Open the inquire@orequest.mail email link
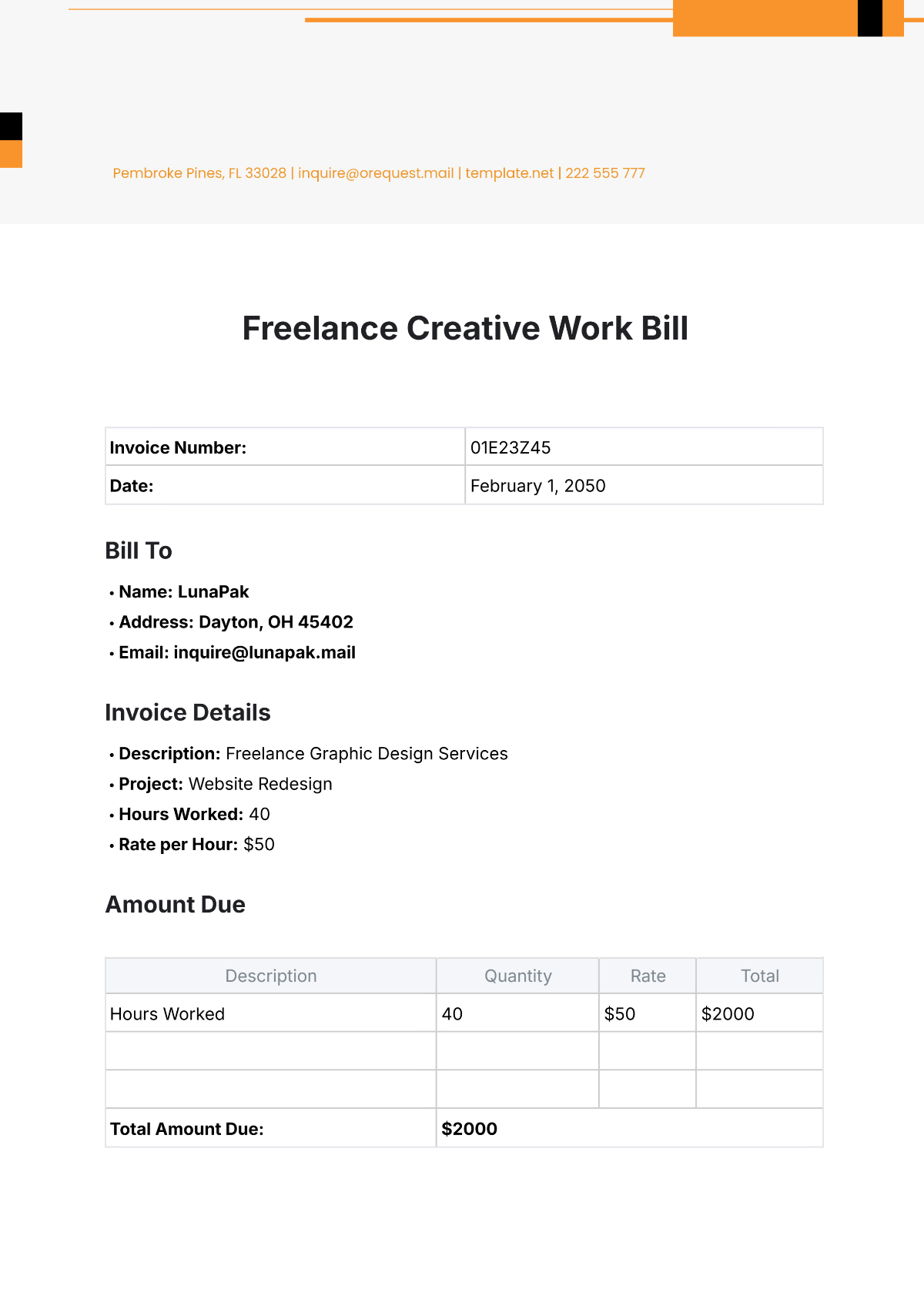924x1306 pixels. click(x=376, y=173)
